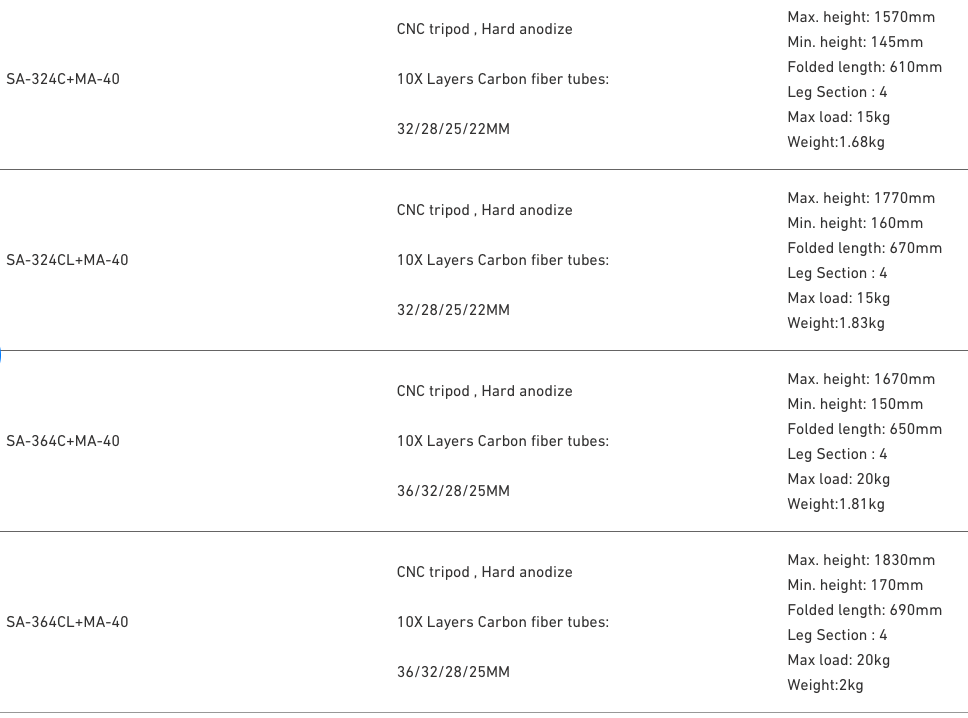Click the SA-324CL+MA-40 model name

coord(67,260)
